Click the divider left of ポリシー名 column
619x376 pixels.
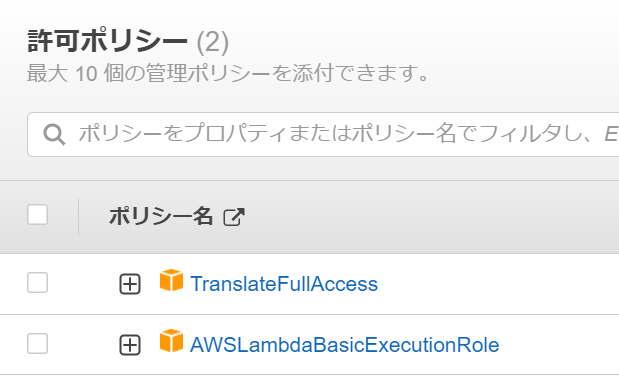(x=79, y=217)
